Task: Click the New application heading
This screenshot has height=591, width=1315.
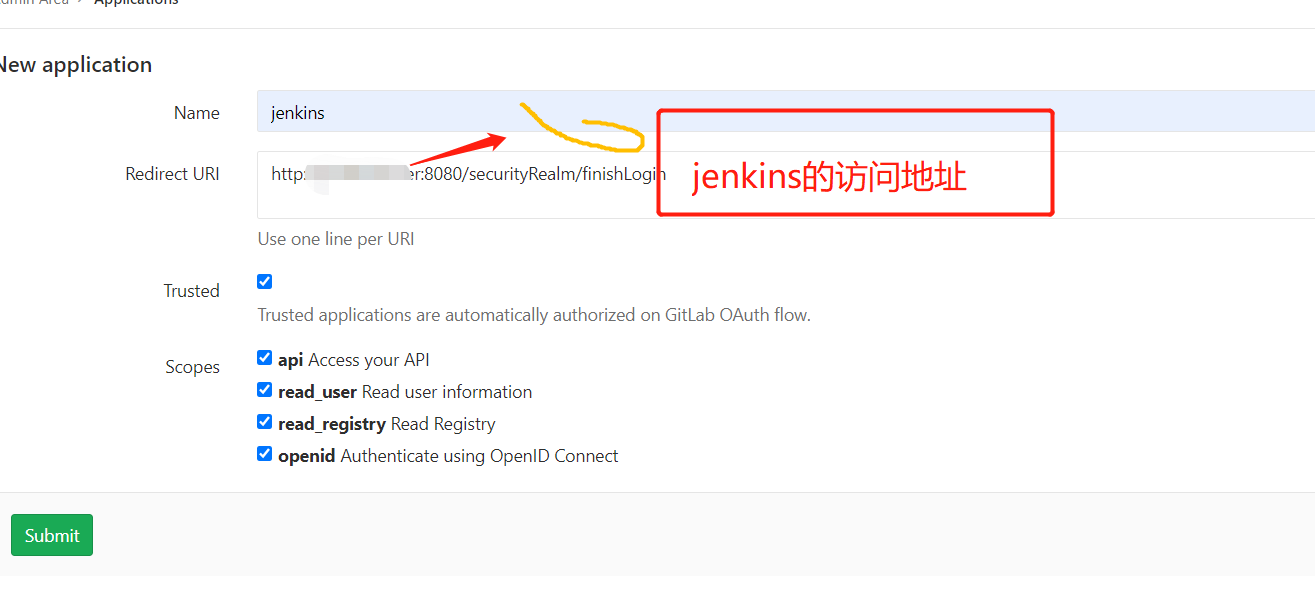Action: 76,64
